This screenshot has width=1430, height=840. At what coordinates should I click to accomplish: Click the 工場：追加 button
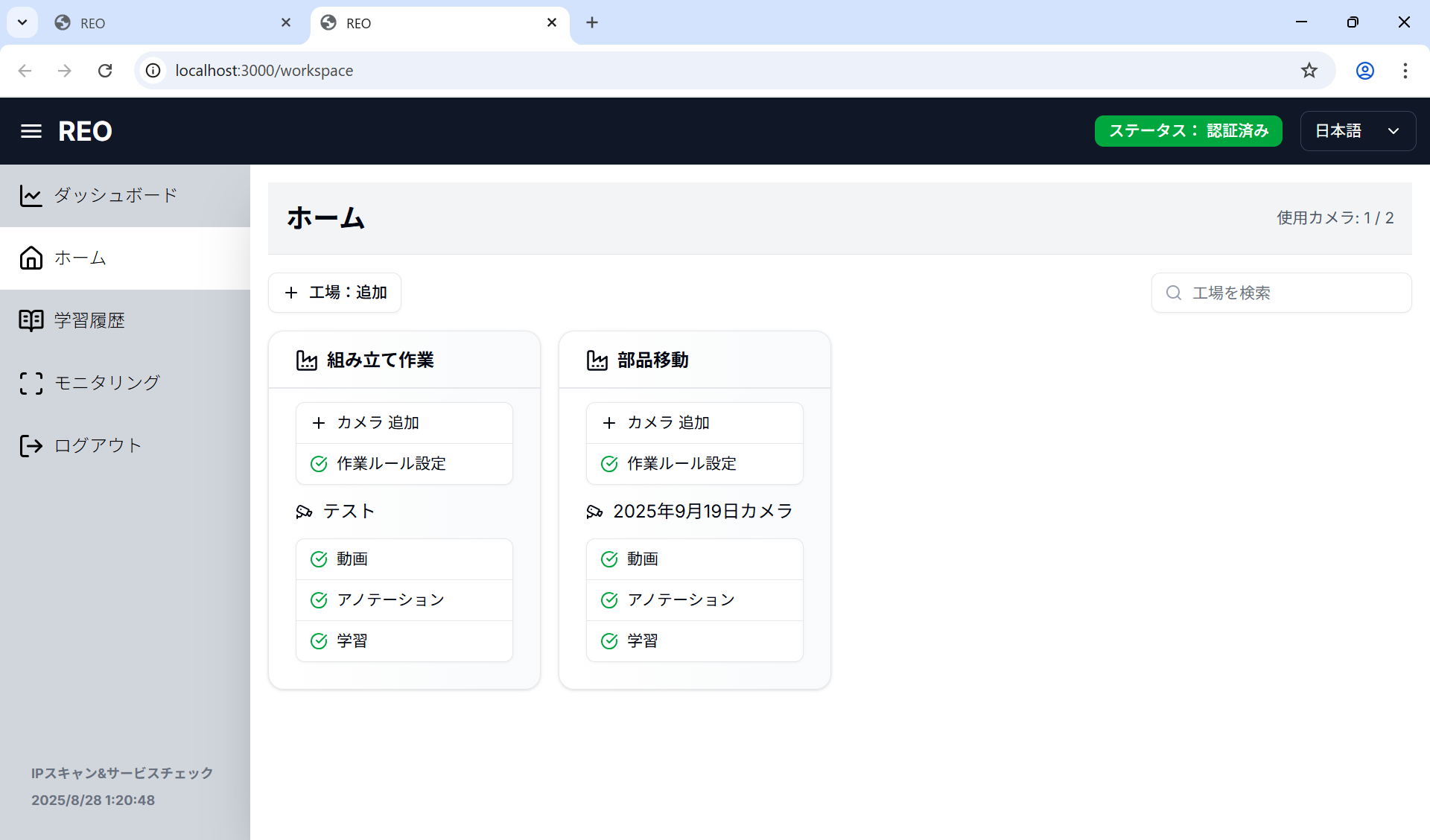[x=334, y=293]
